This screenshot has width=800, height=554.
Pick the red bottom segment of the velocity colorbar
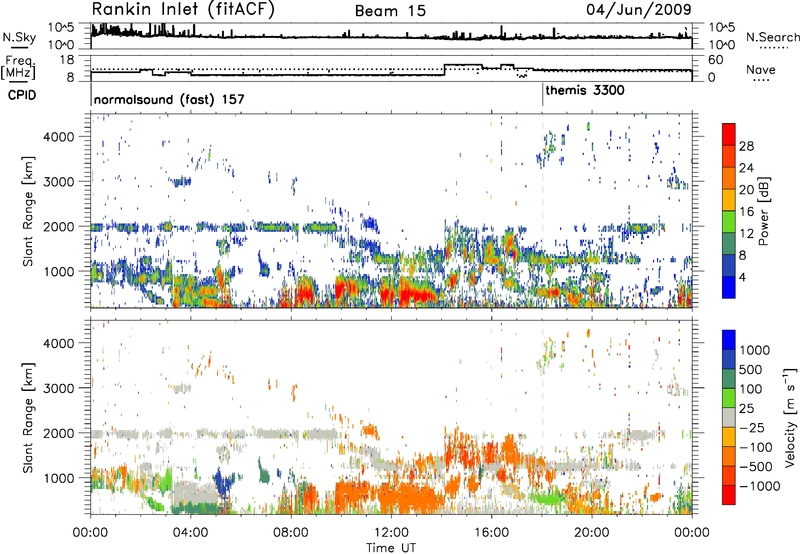coord(729,495)
